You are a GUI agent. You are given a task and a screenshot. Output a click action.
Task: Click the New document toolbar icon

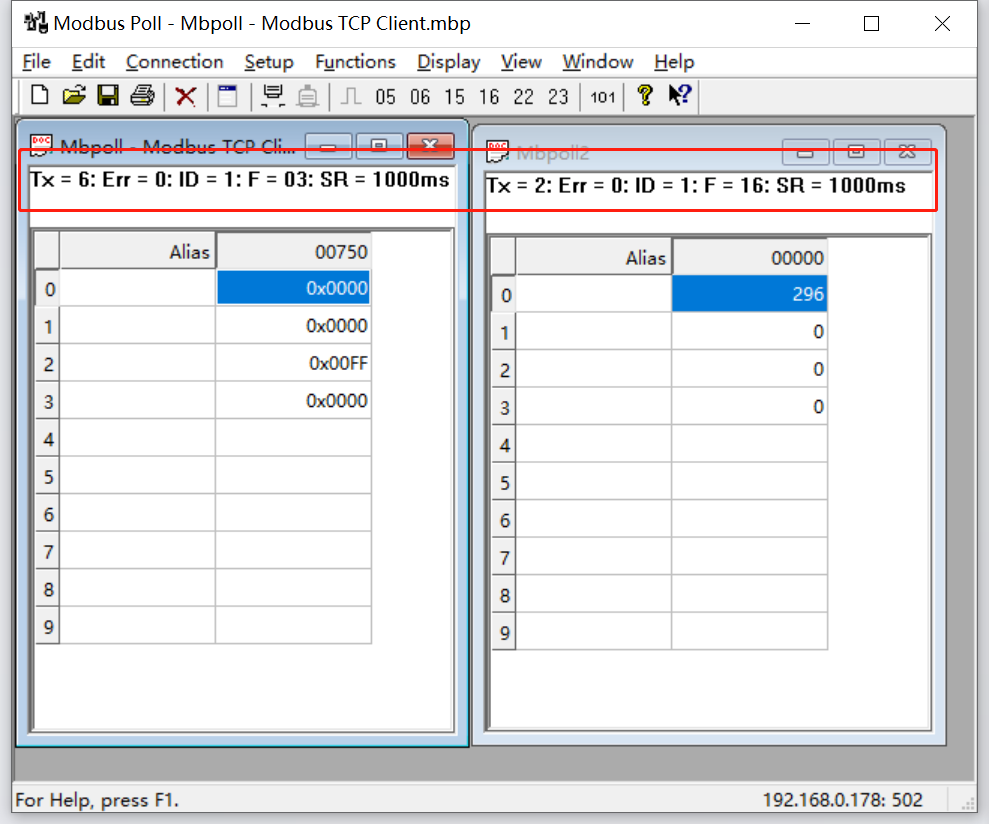(x=40, y=96)
